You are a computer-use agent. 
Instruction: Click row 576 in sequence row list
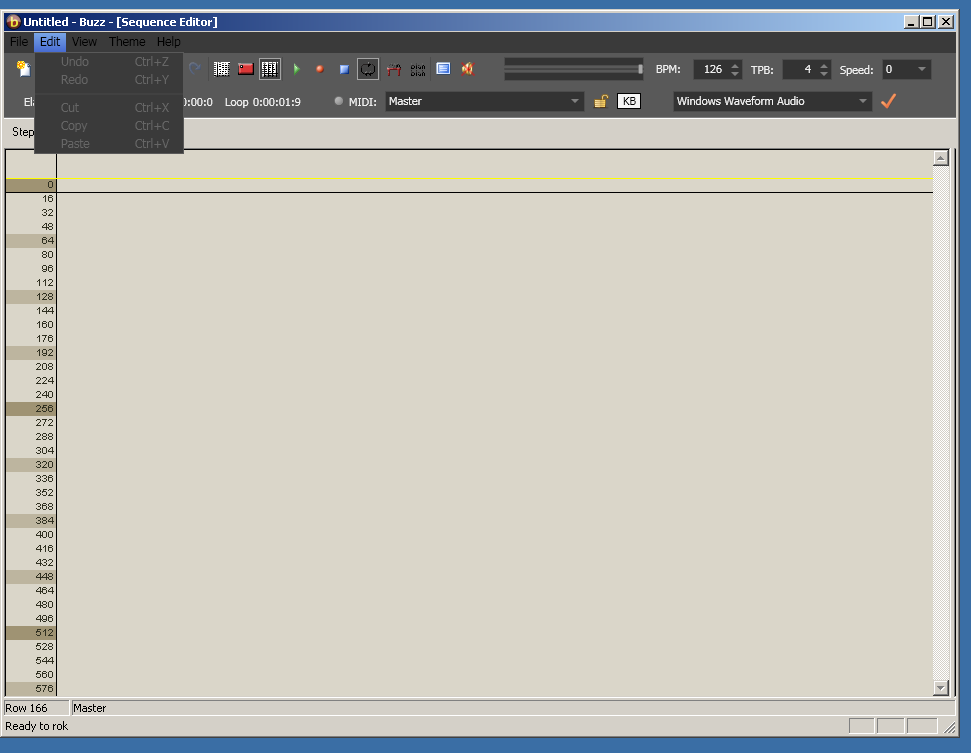click(x=31, y=689)
